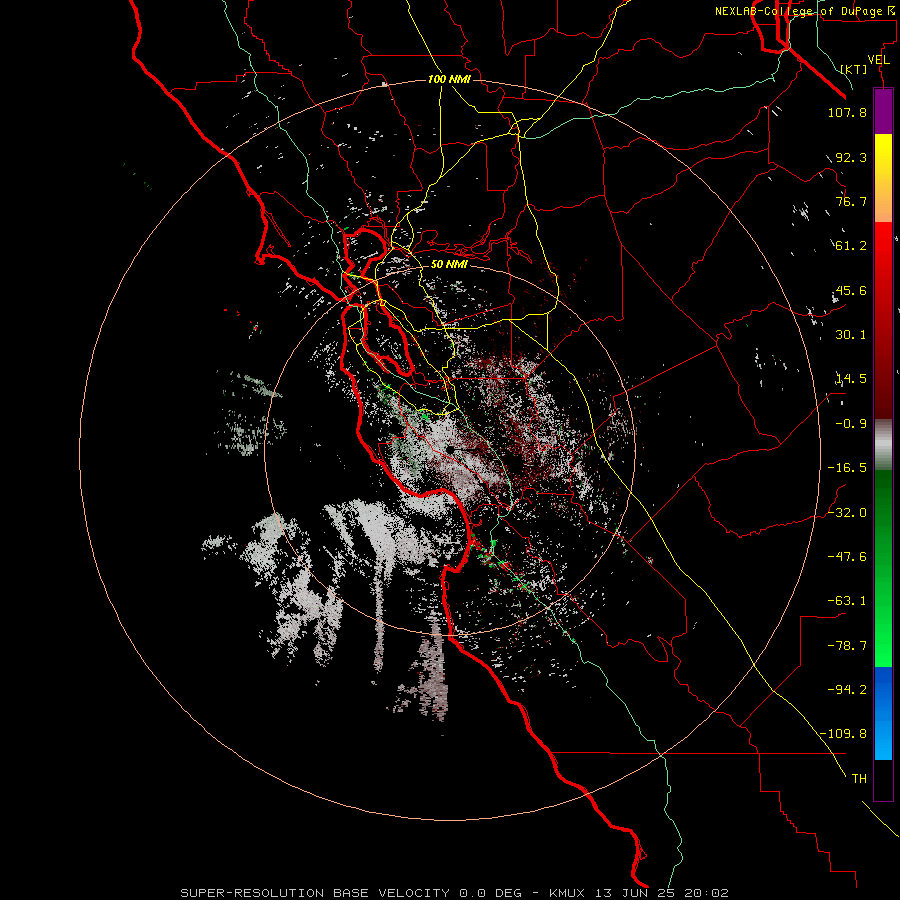Click the 14.5 value on the velocity scale
The height and width of the screenshot is (900, 900).
tap(851, 379)
